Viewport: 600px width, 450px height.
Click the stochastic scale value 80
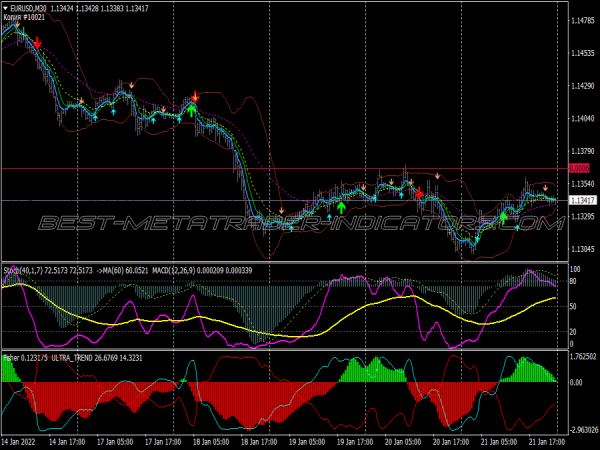573,281
